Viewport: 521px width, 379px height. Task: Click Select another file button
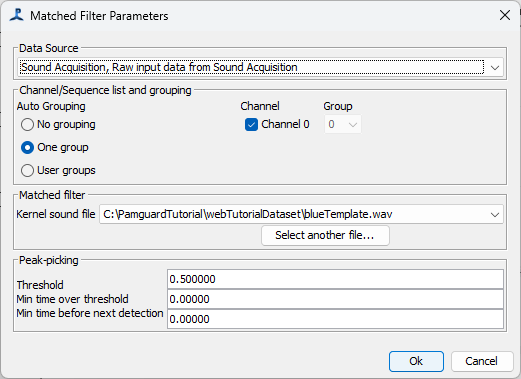tap(325, 235)
